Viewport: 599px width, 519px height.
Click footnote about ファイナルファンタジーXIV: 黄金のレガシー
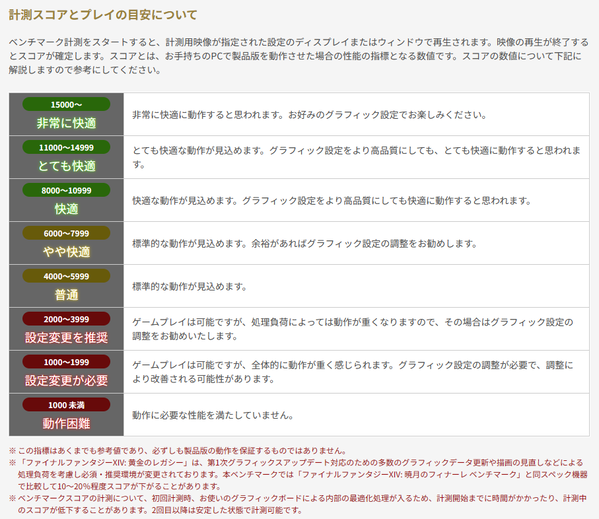tap(298, 475)
